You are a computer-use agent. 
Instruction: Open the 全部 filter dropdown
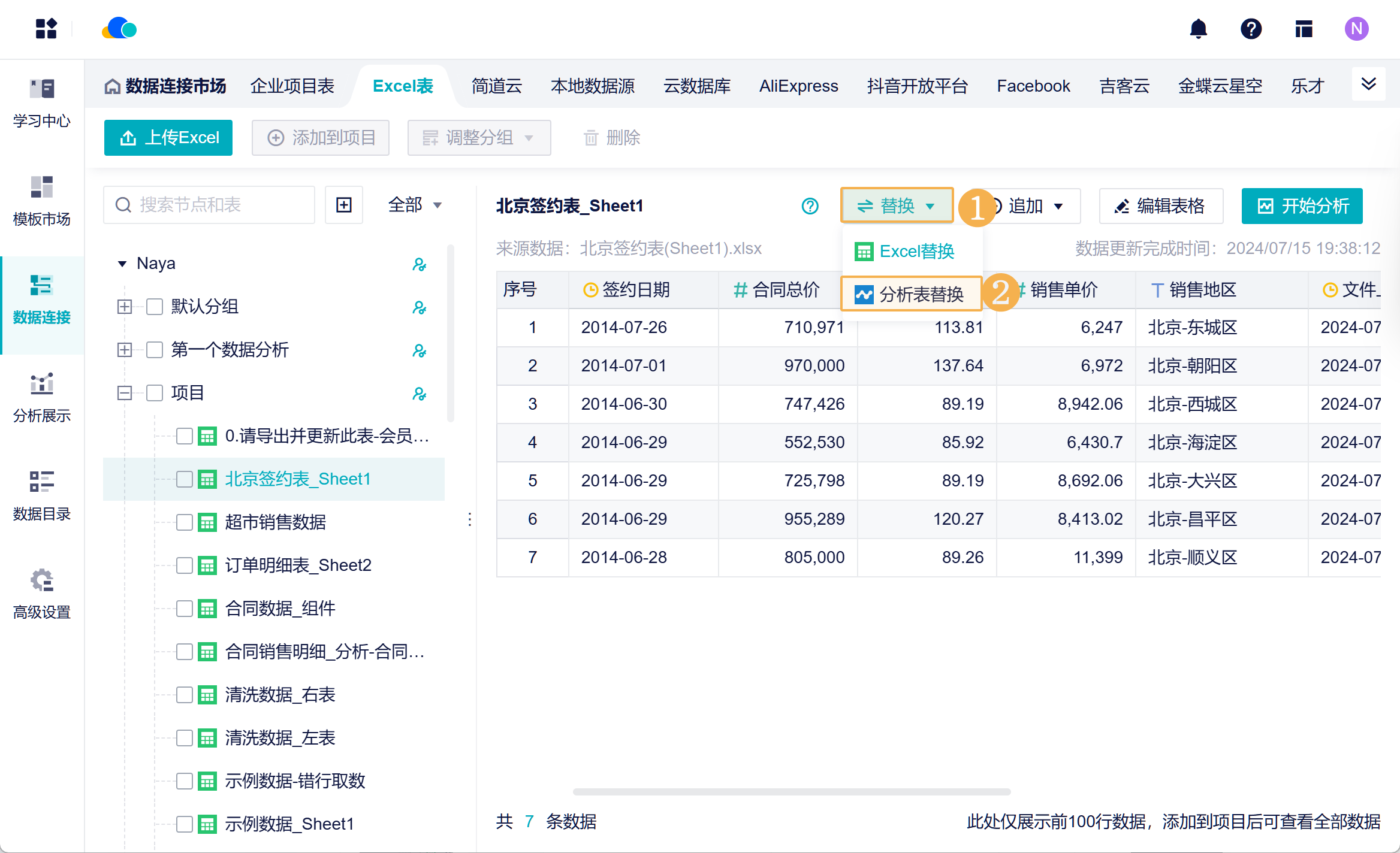415,205
